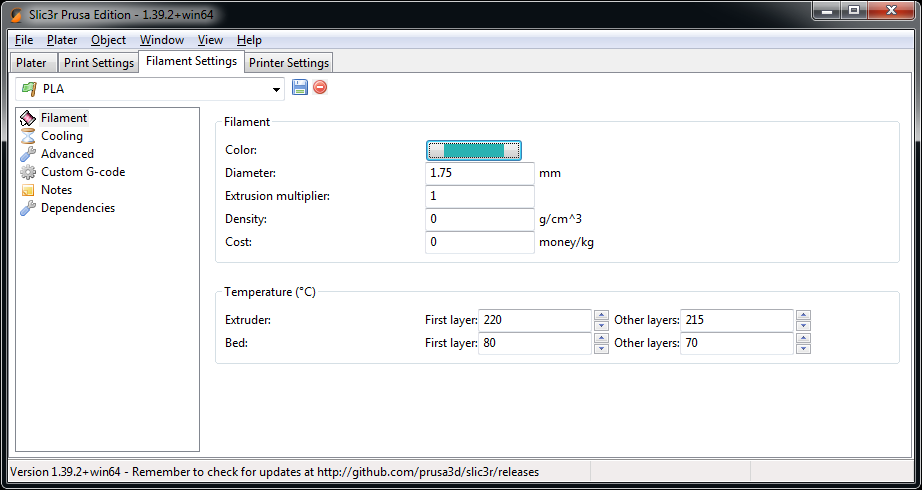Open the Dependencies page
This screenshot has height=490, width=922.
(78, 208)
